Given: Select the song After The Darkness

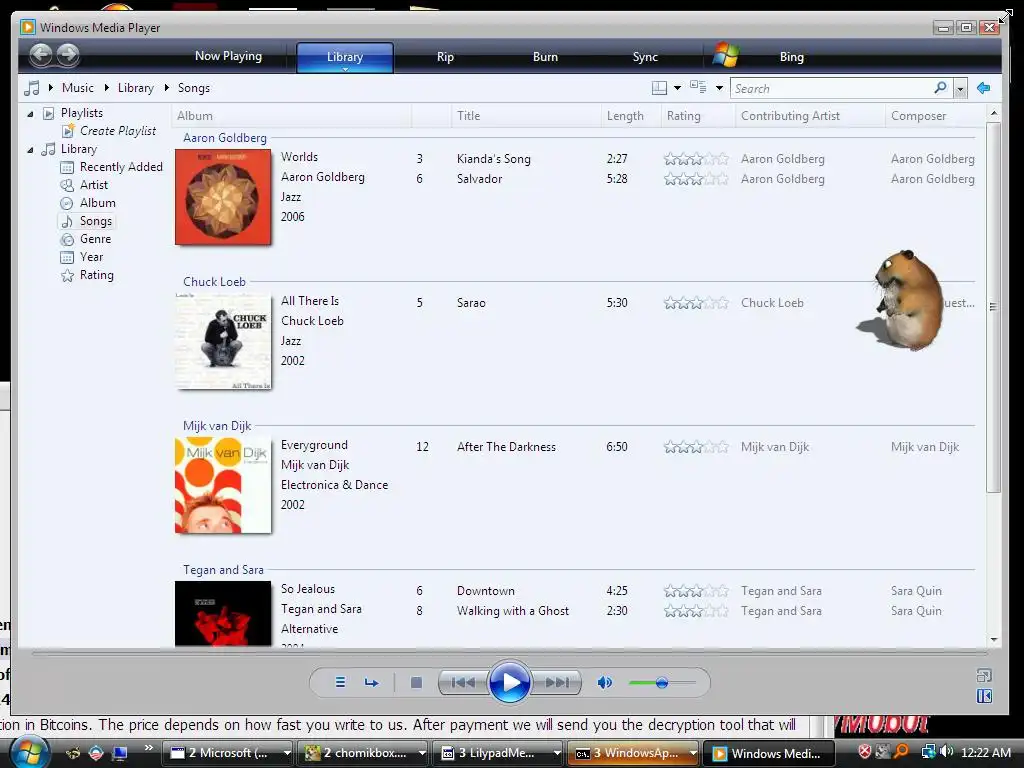Looking at the screenshot, I should coord(506,447).
